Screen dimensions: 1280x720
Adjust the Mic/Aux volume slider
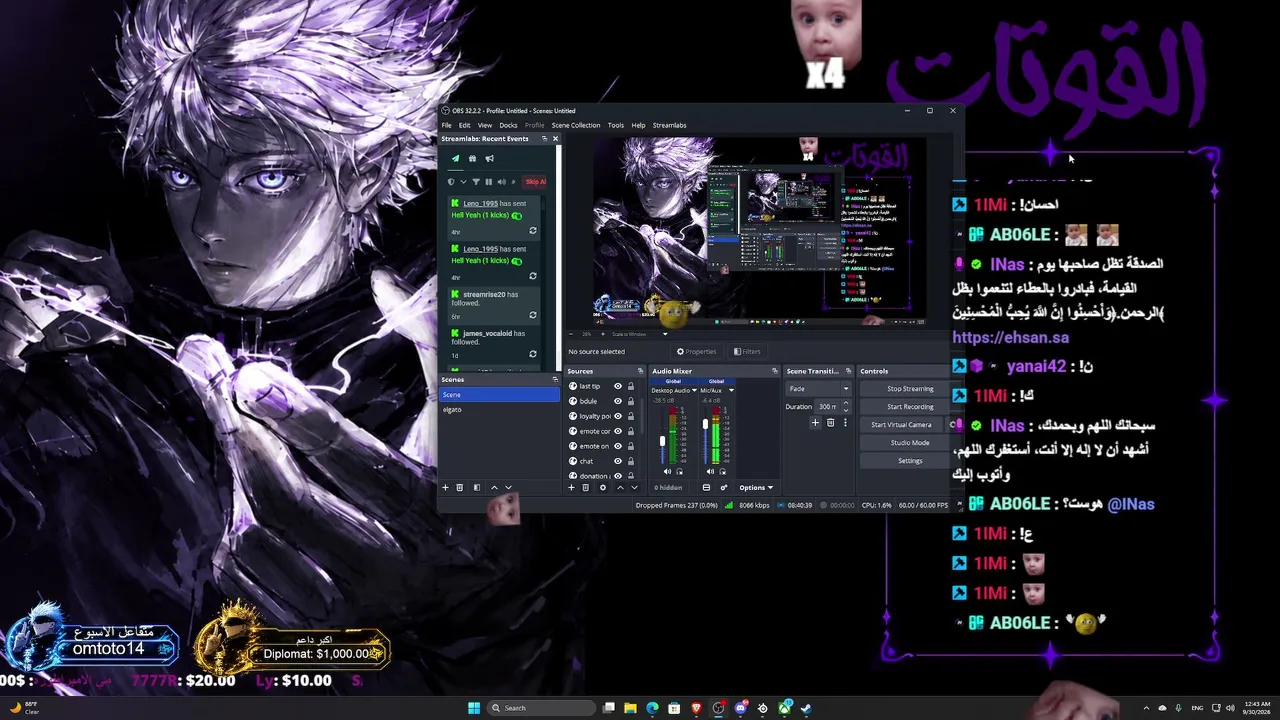(705, 425)
